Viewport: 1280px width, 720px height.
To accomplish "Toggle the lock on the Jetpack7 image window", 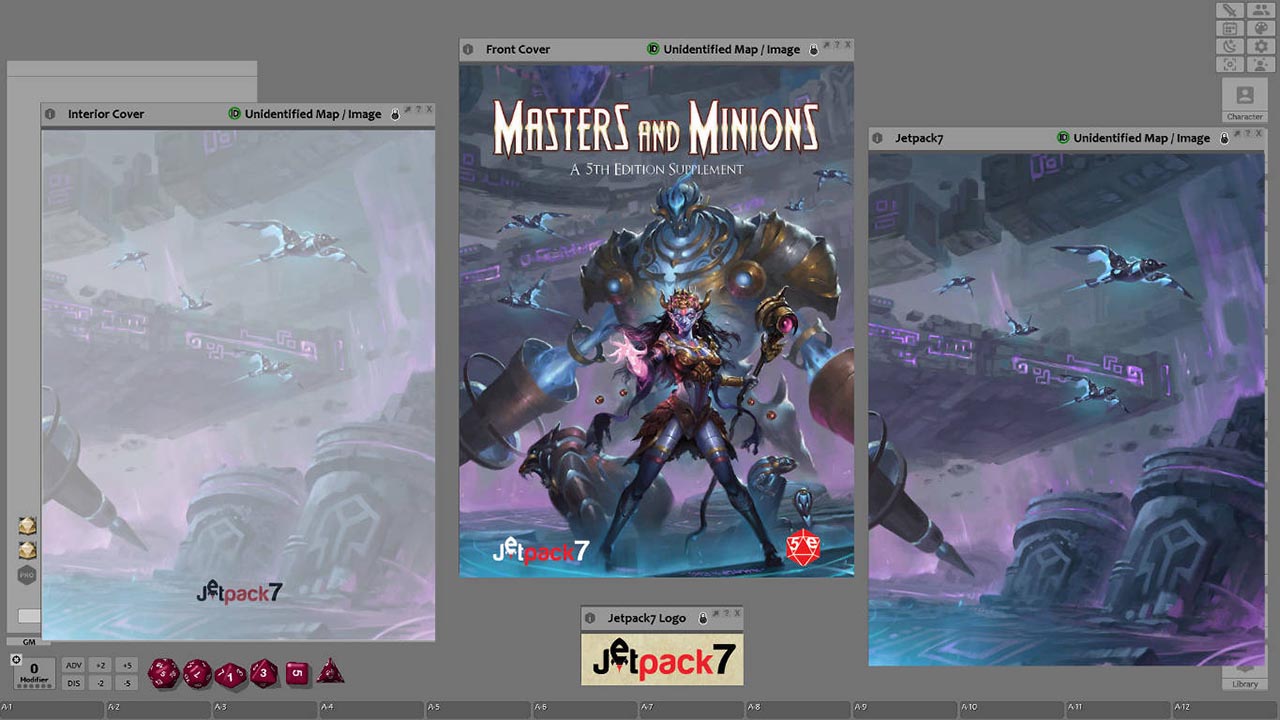I will point(1222,138).
